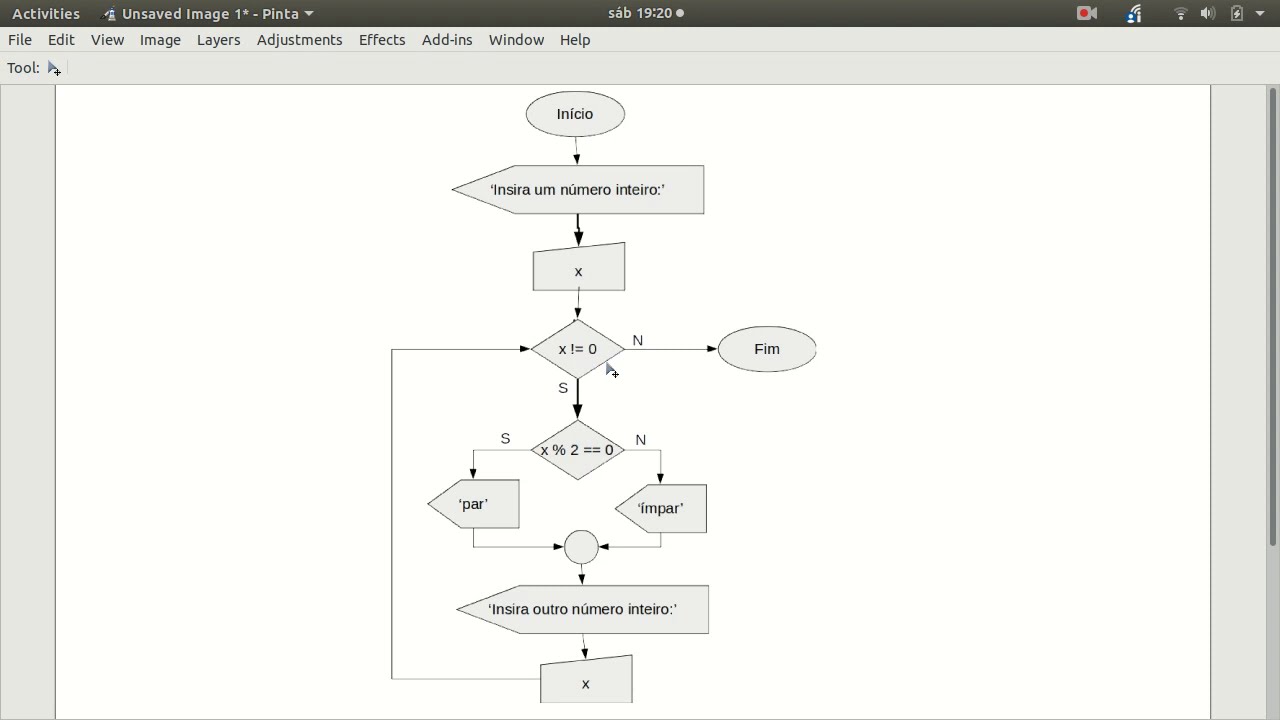Viewport: 1280px width, 720px height.
Task: Open the Window menu
Action: [x=516, y=40]
